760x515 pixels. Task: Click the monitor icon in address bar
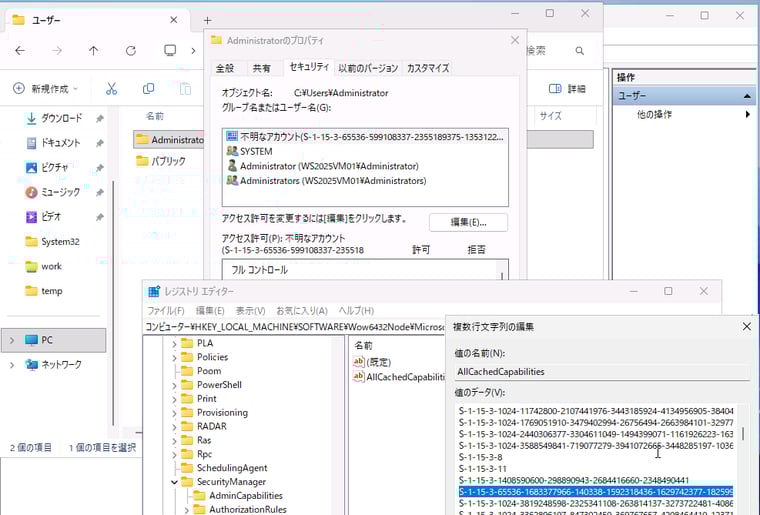click(x=170, y=50)
